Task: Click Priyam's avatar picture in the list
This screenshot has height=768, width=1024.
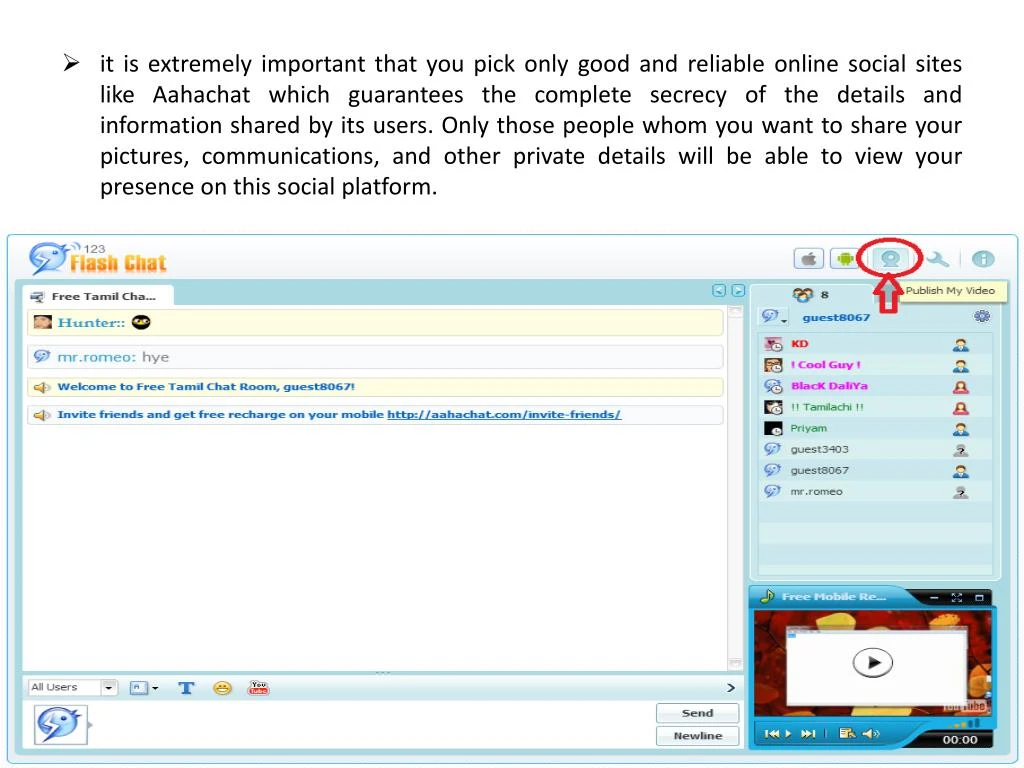Action: click(773, 428)
